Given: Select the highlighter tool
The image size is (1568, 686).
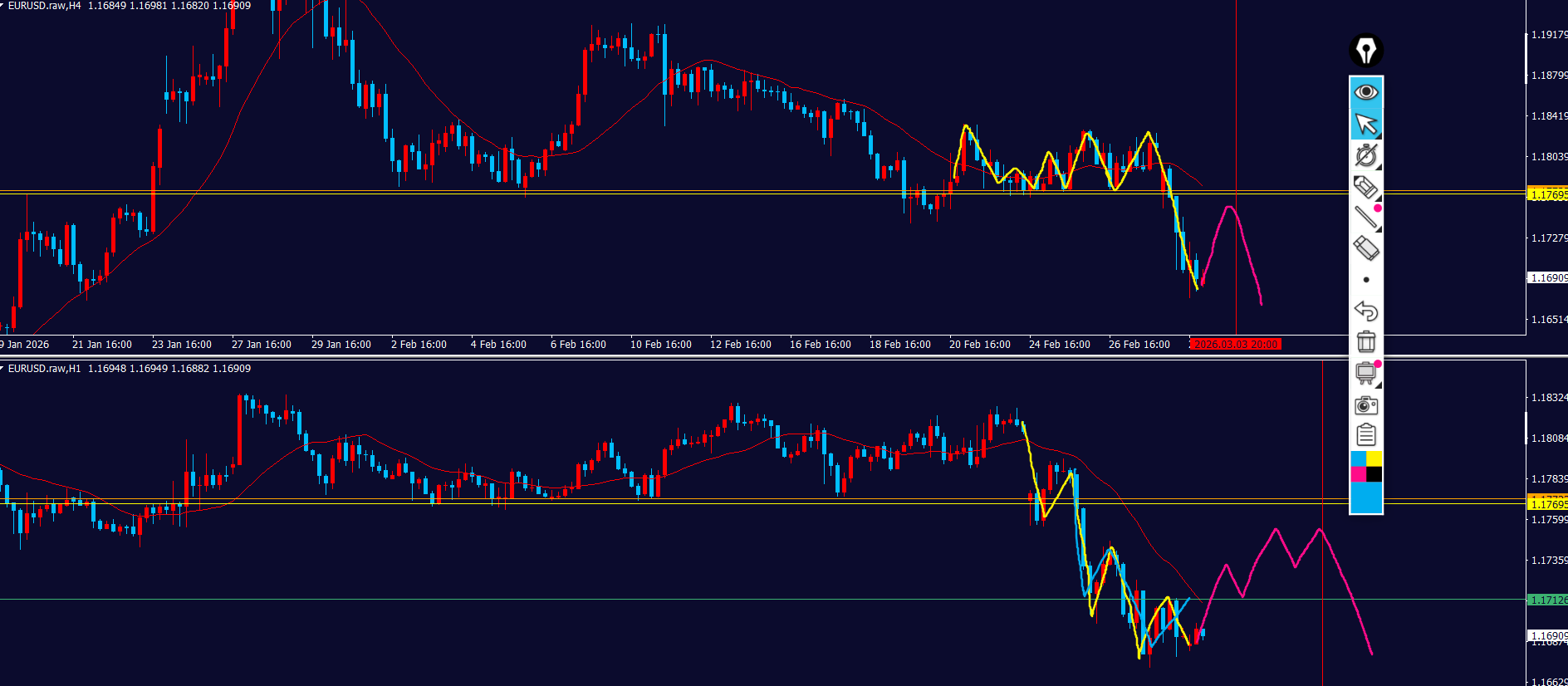Looking at the screenshot, I should coord(1366,188).
